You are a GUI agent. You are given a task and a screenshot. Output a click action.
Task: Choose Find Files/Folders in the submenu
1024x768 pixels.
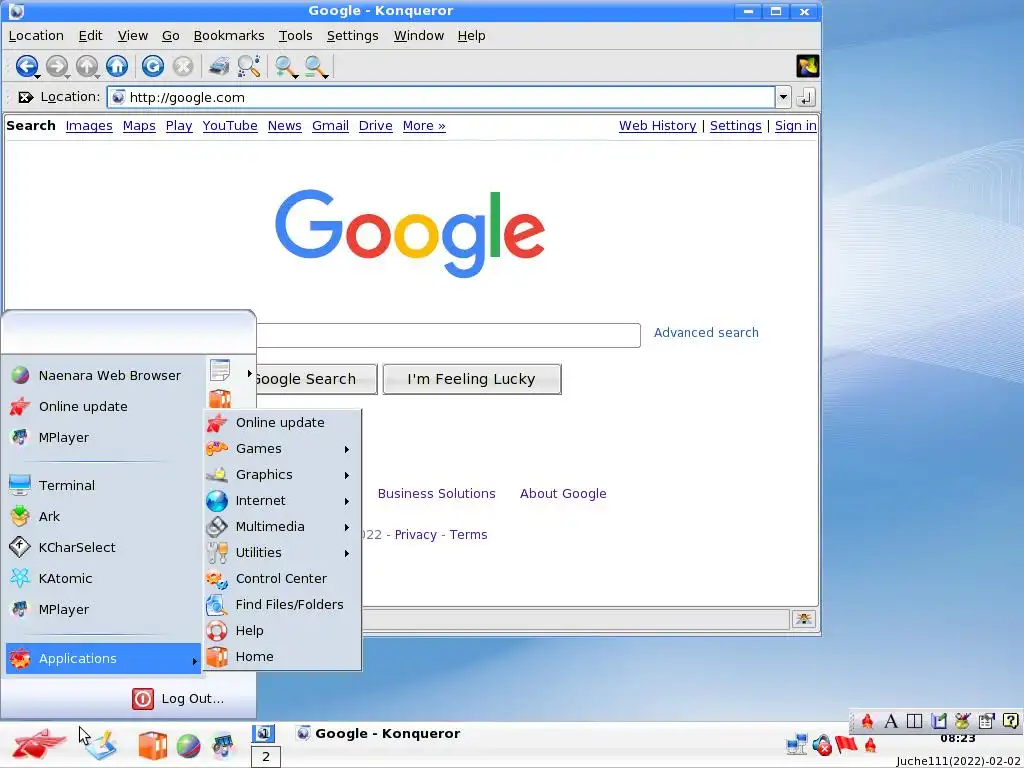coord(282,605)
